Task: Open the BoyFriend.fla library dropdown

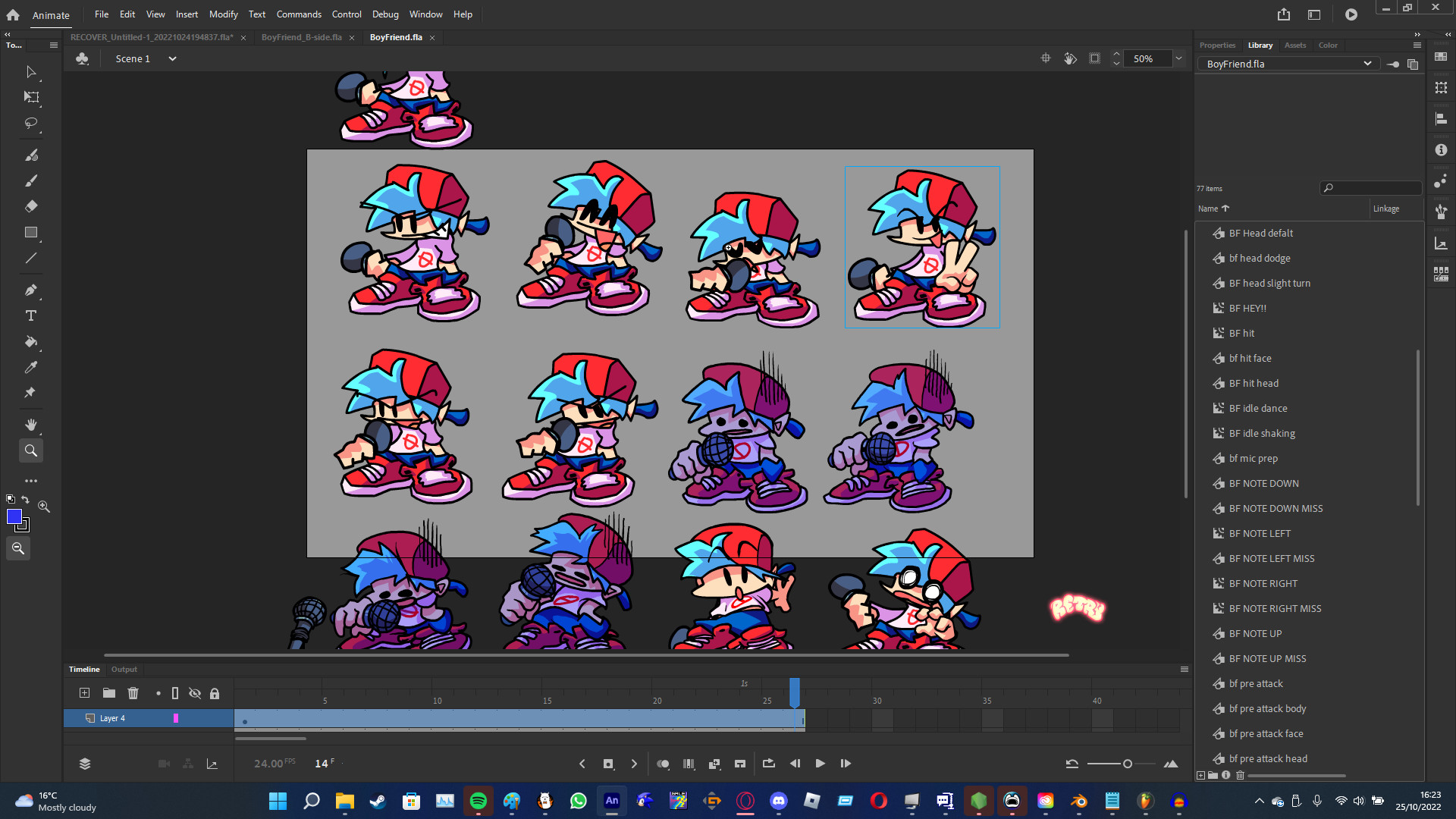Action: pos(1289,64)
